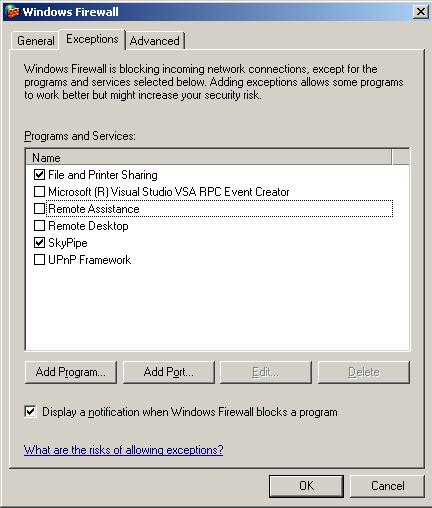Close the Windows Firewall dialog

421,12
